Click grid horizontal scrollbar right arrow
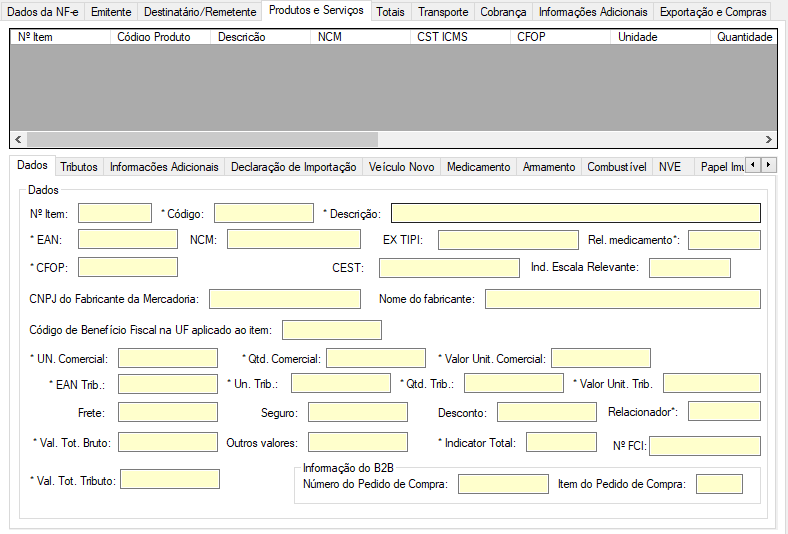The height and width of the screenshot is (534, 788). click(769, 139)
